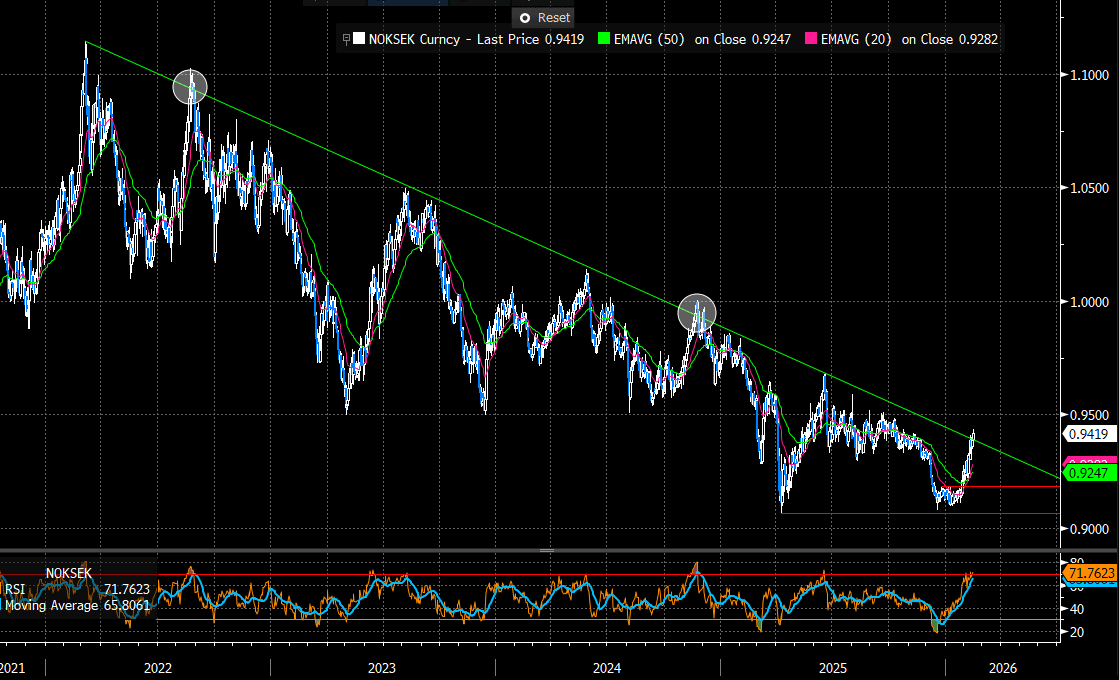Click the orange 71.7623 RSI value tag

coord(1090,573)
